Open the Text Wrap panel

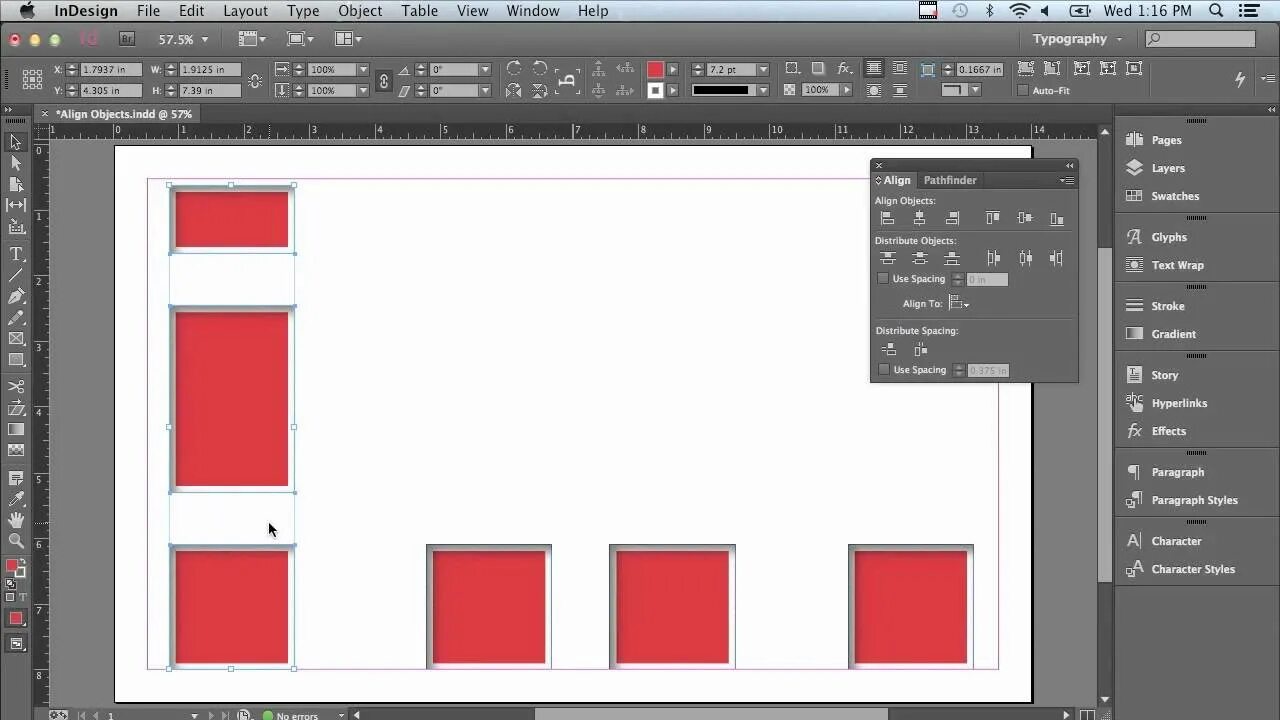1177,265
